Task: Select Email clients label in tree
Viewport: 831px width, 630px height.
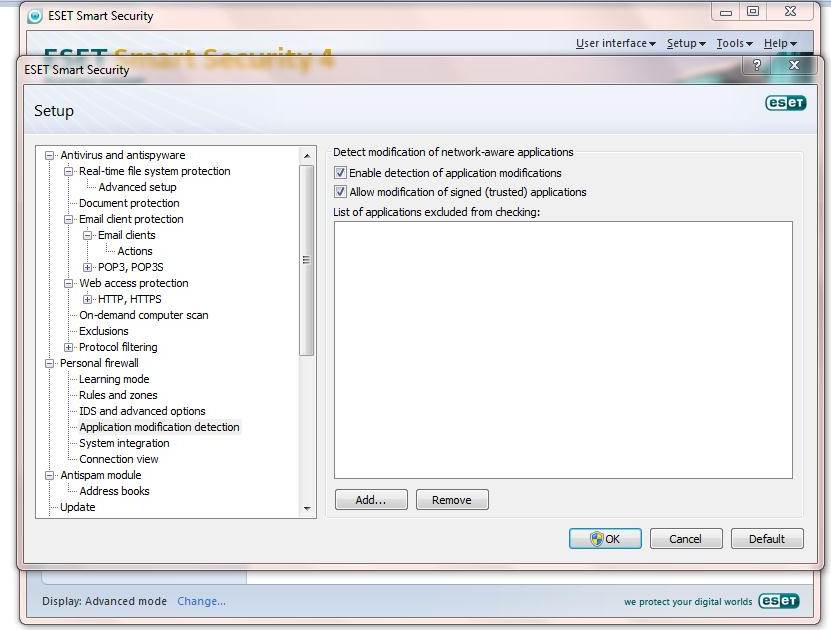Action: click(127, 235)
